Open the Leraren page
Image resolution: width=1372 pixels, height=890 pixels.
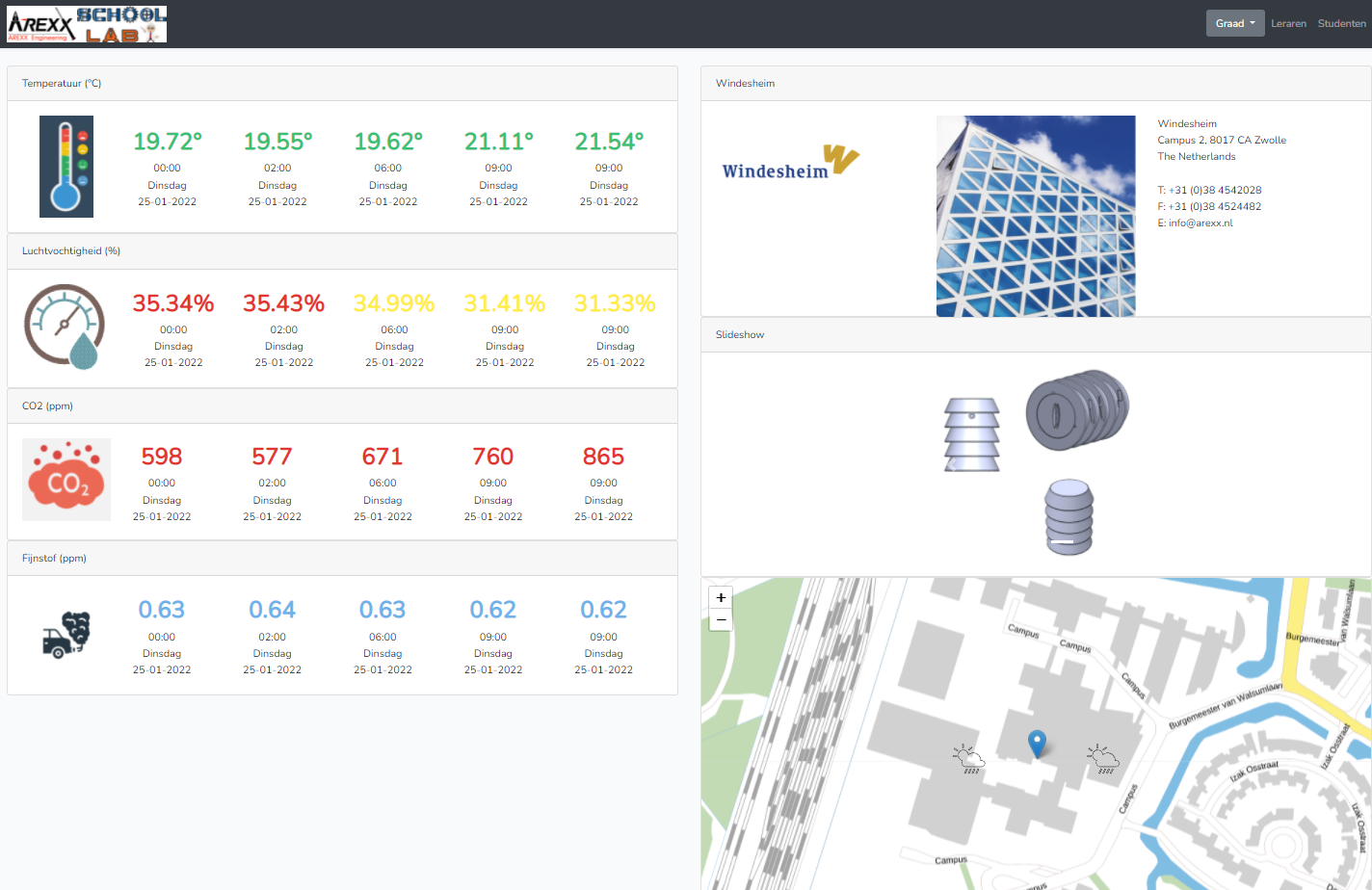pos(1288,24)
